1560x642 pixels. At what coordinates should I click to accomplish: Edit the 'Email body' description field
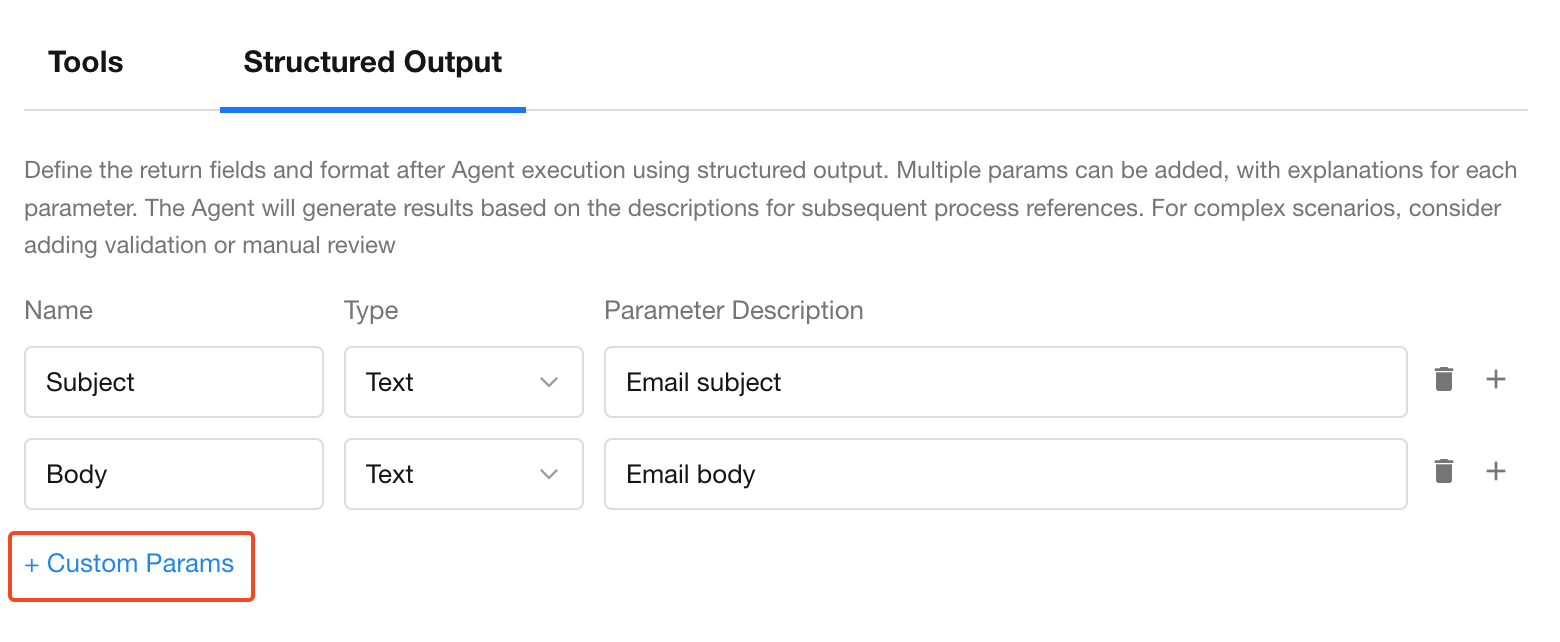coord(1005,474)
